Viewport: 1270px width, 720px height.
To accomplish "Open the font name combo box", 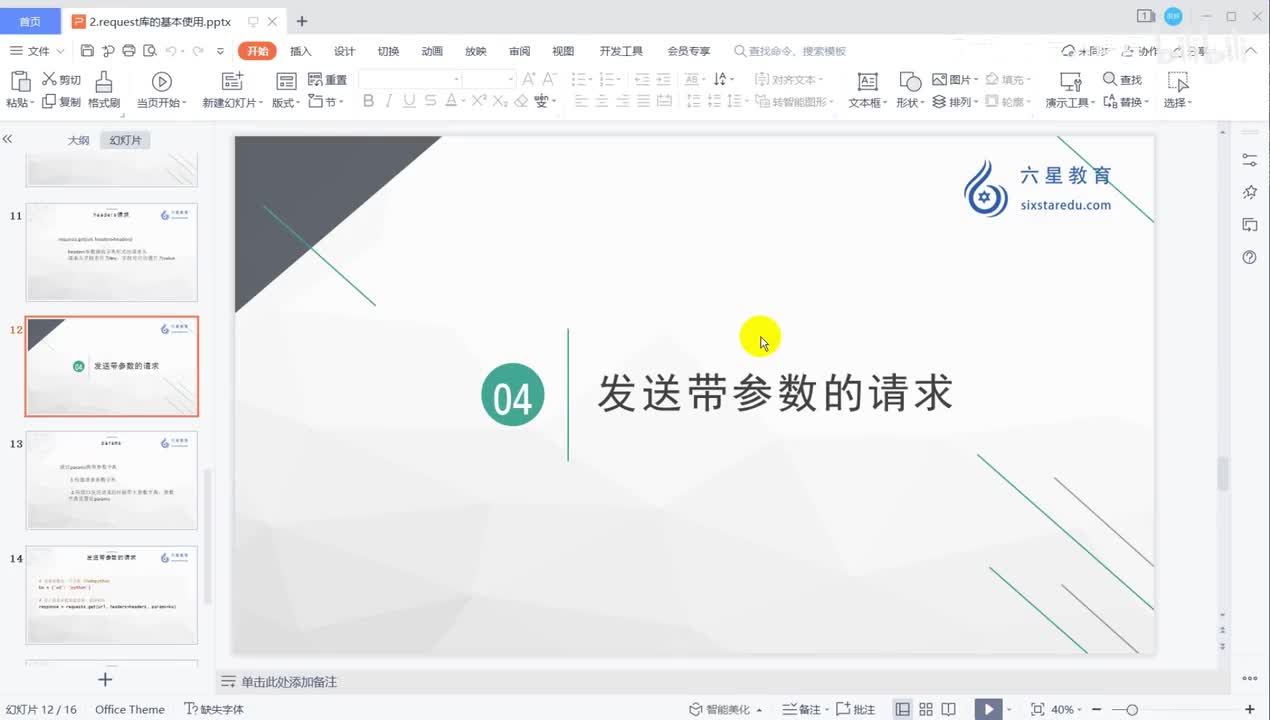I will click(x=410, y=79).
